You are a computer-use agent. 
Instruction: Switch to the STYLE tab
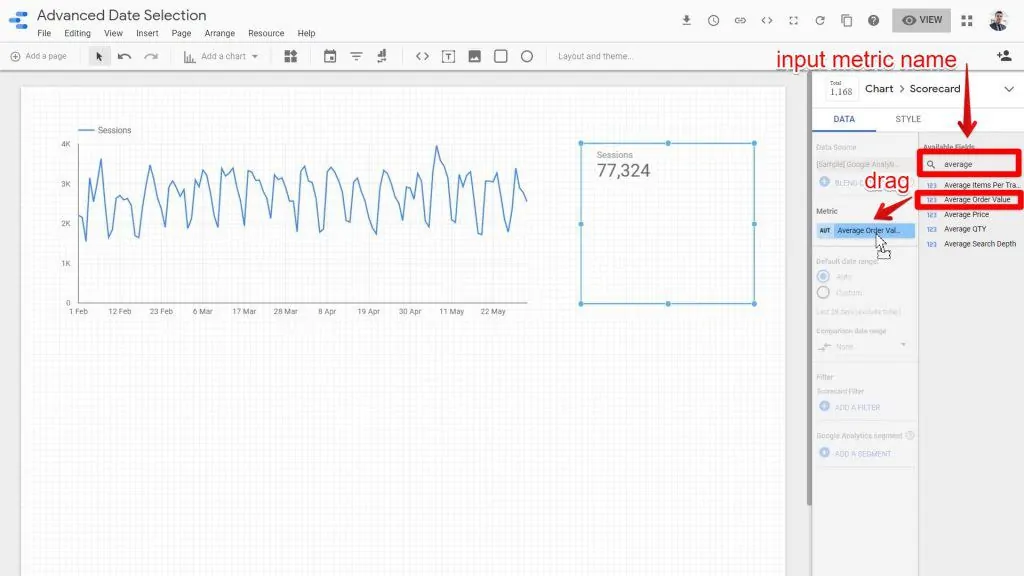point(906,118)
